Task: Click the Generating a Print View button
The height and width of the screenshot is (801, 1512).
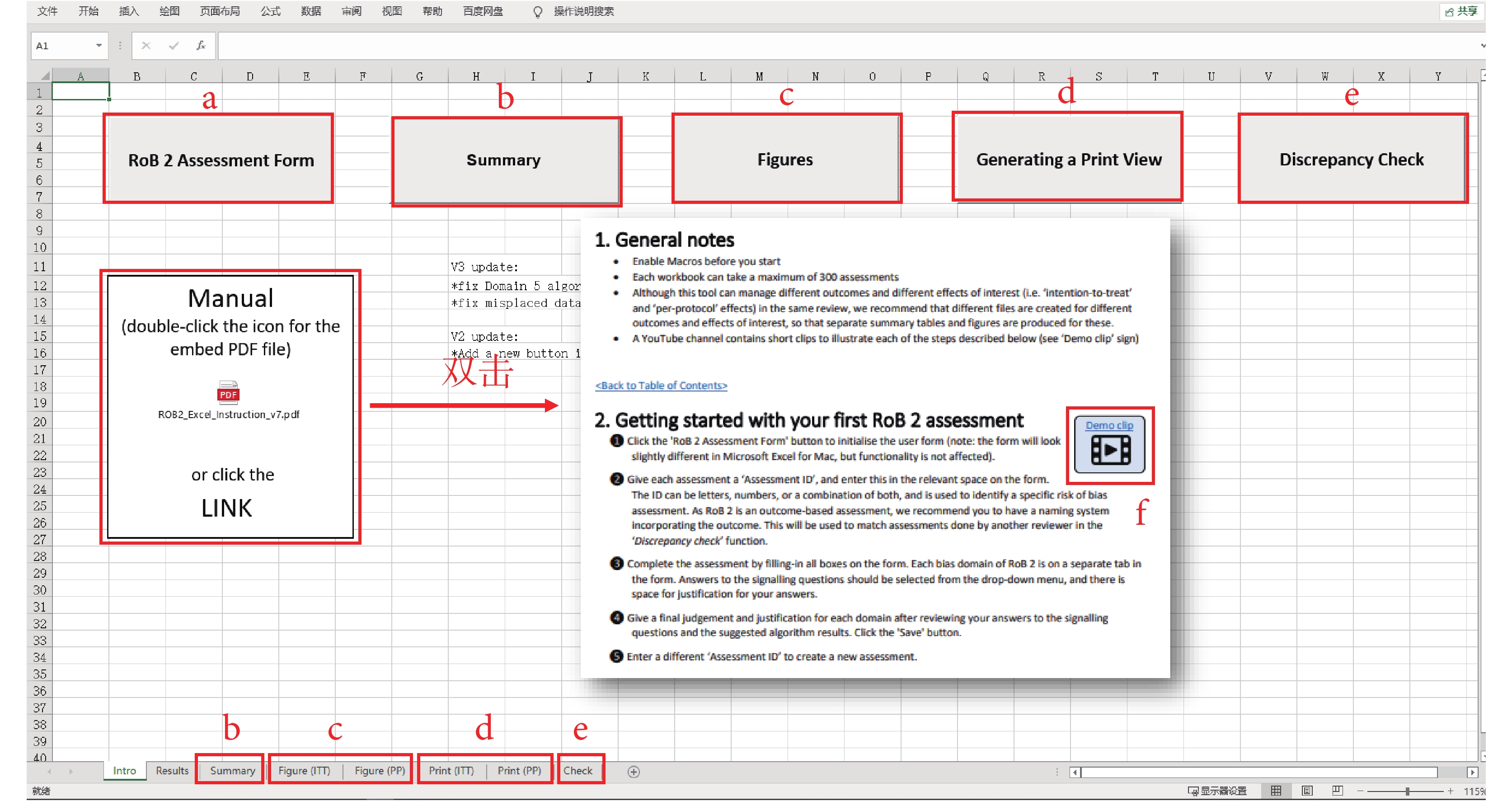Action: click(x=1068, y=159)
